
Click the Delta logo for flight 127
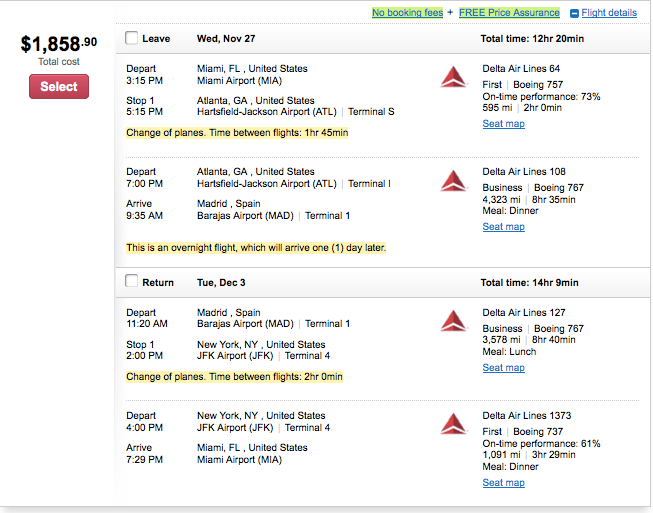pos(454,321)
